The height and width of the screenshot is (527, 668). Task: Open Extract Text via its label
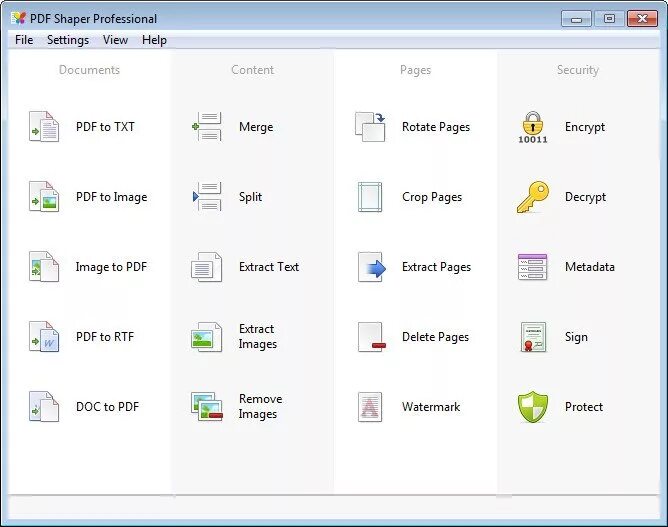tap(269, 267)
